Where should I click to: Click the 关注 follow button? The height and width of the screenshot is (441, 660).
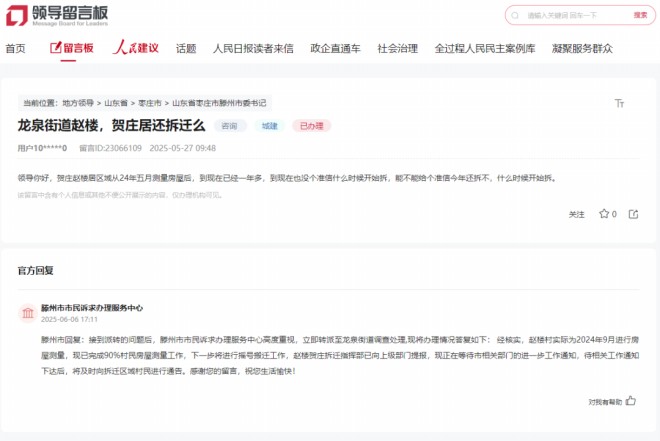577,214
